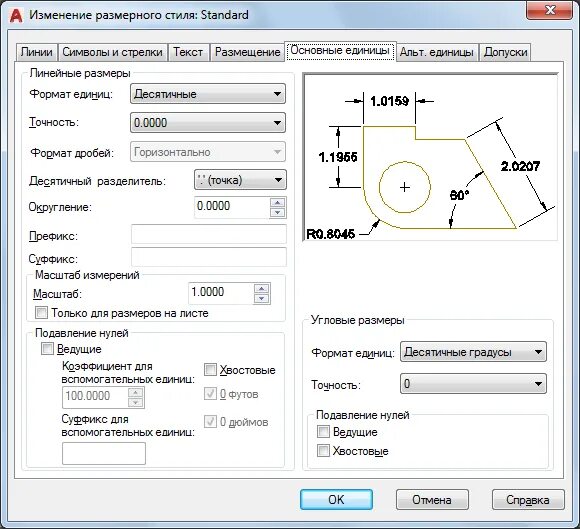Toggle angular Ведущие zero suppression checkbox

coord(323,431)
